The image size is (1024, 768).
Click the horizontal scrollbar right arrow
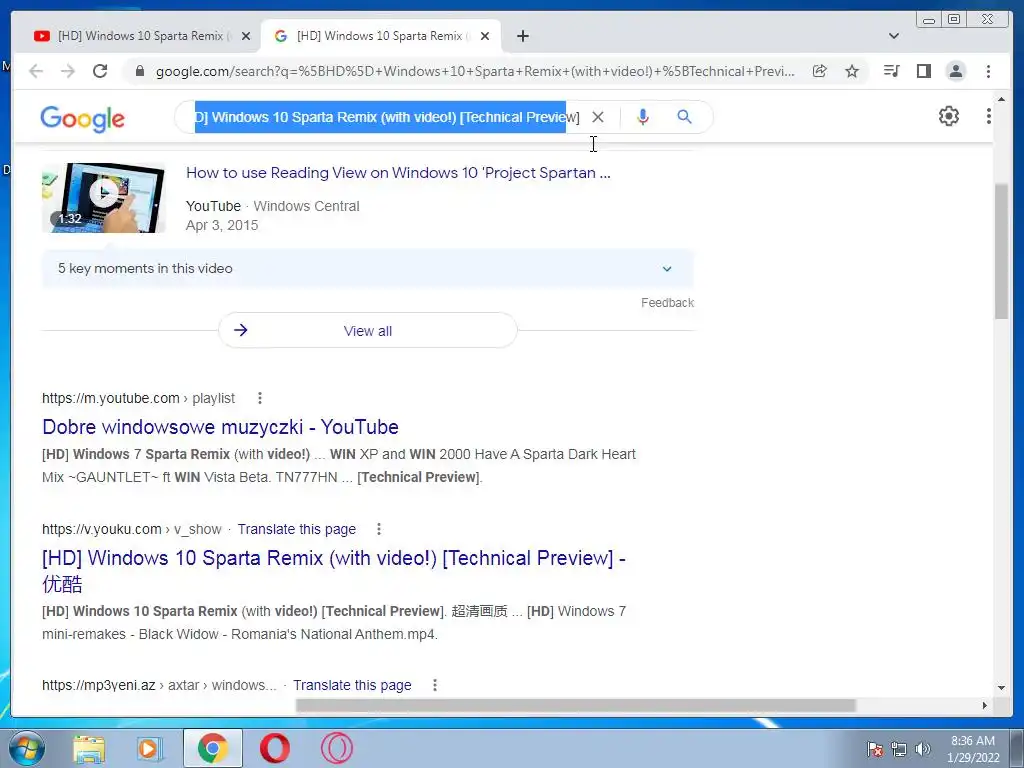(984, 705)
